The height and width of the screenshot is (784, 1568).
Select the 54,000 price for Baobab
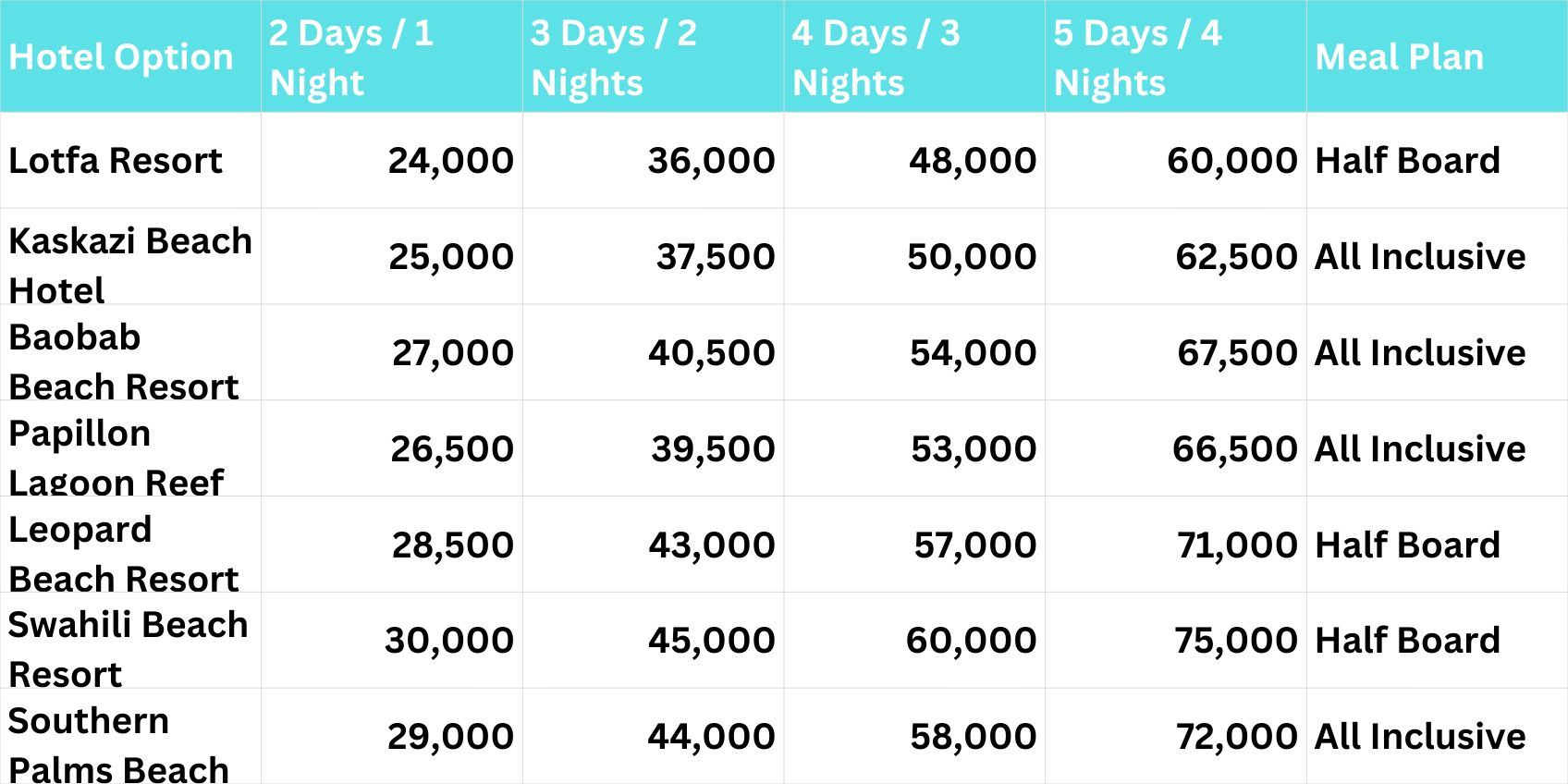pos(973,353)
